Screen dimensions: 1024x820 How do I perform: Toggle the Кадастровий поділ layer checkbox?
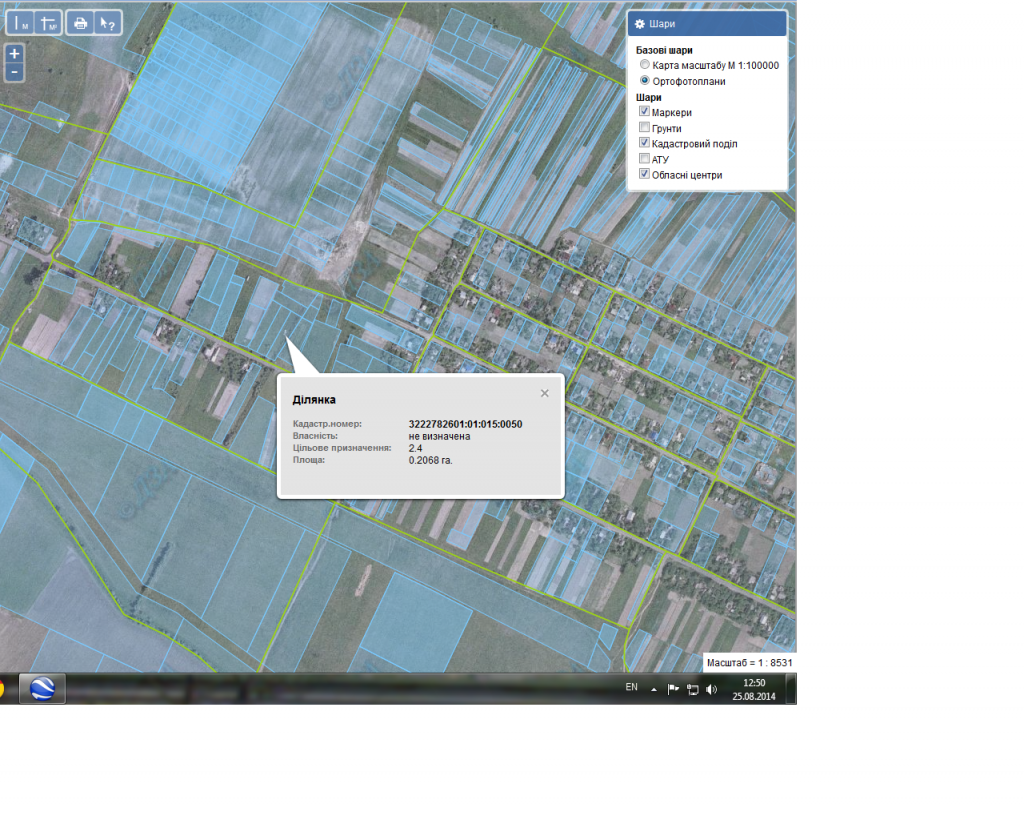pos(645,144)
